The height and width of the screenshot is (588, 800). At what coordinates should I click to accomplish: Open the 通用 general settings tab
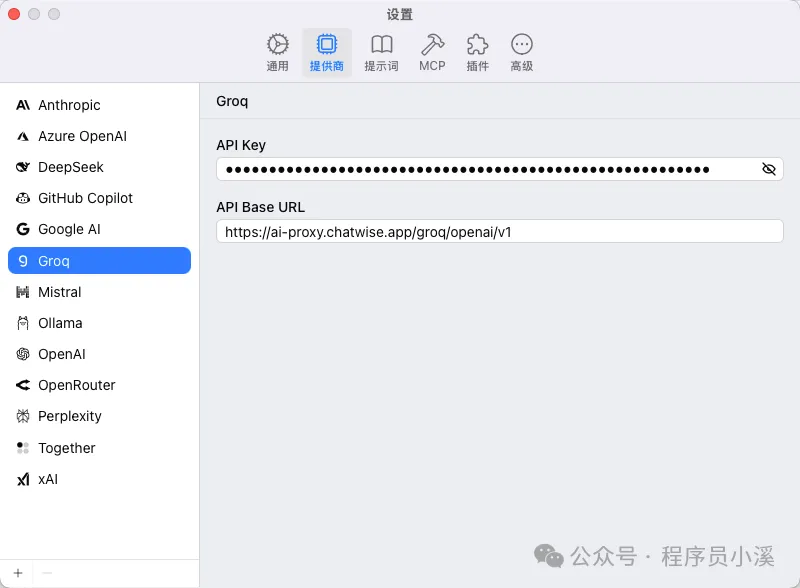pos(278,53)
